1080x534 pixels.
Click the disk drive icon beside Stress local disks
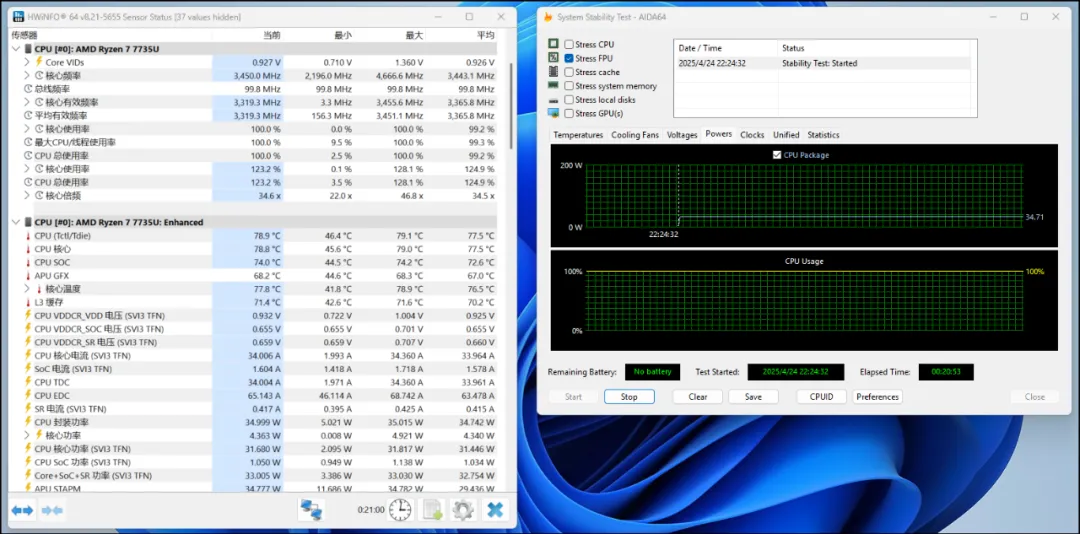(x=553, y=100)
